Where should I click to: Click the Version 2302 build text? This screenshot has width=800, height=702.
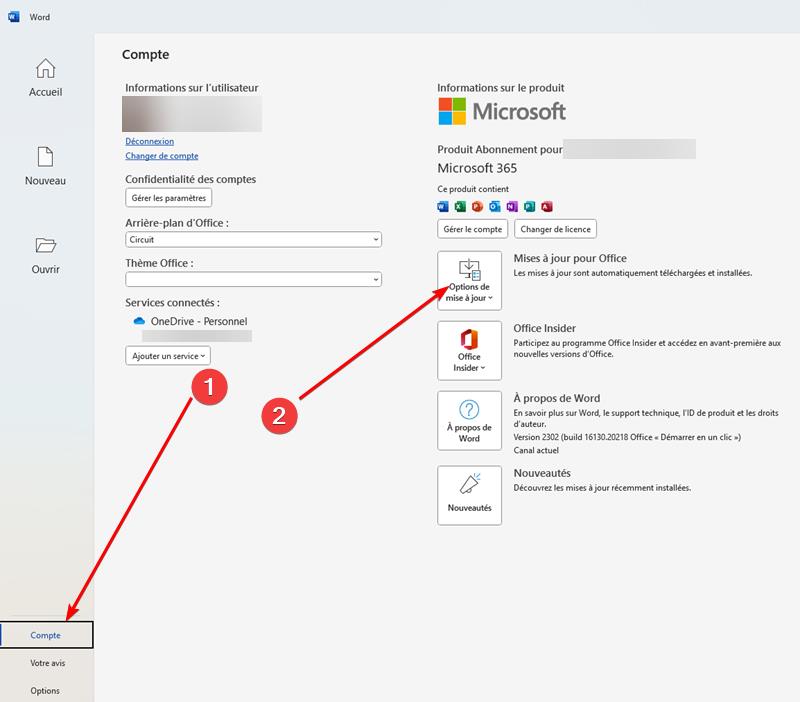(627, 437)
